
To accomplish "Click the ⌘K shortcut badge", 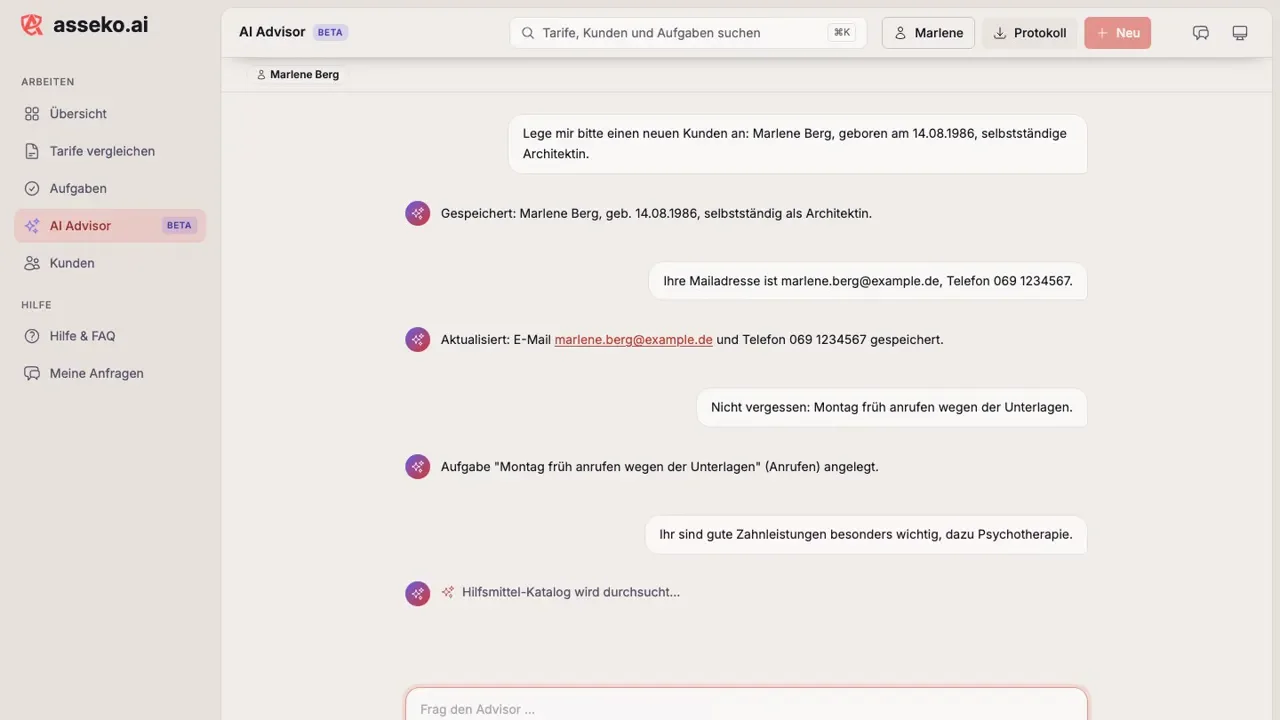I will pyautogui.click(x=842, y=33).
